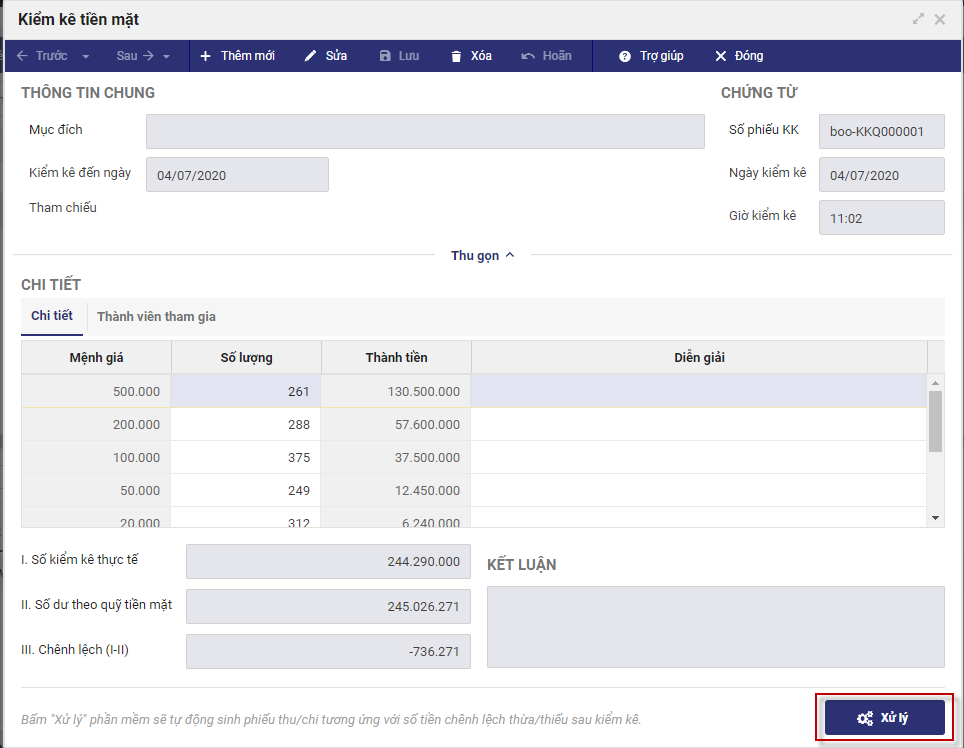Select quantity cell 261
The image size is (964, 748).
[246, 391]
